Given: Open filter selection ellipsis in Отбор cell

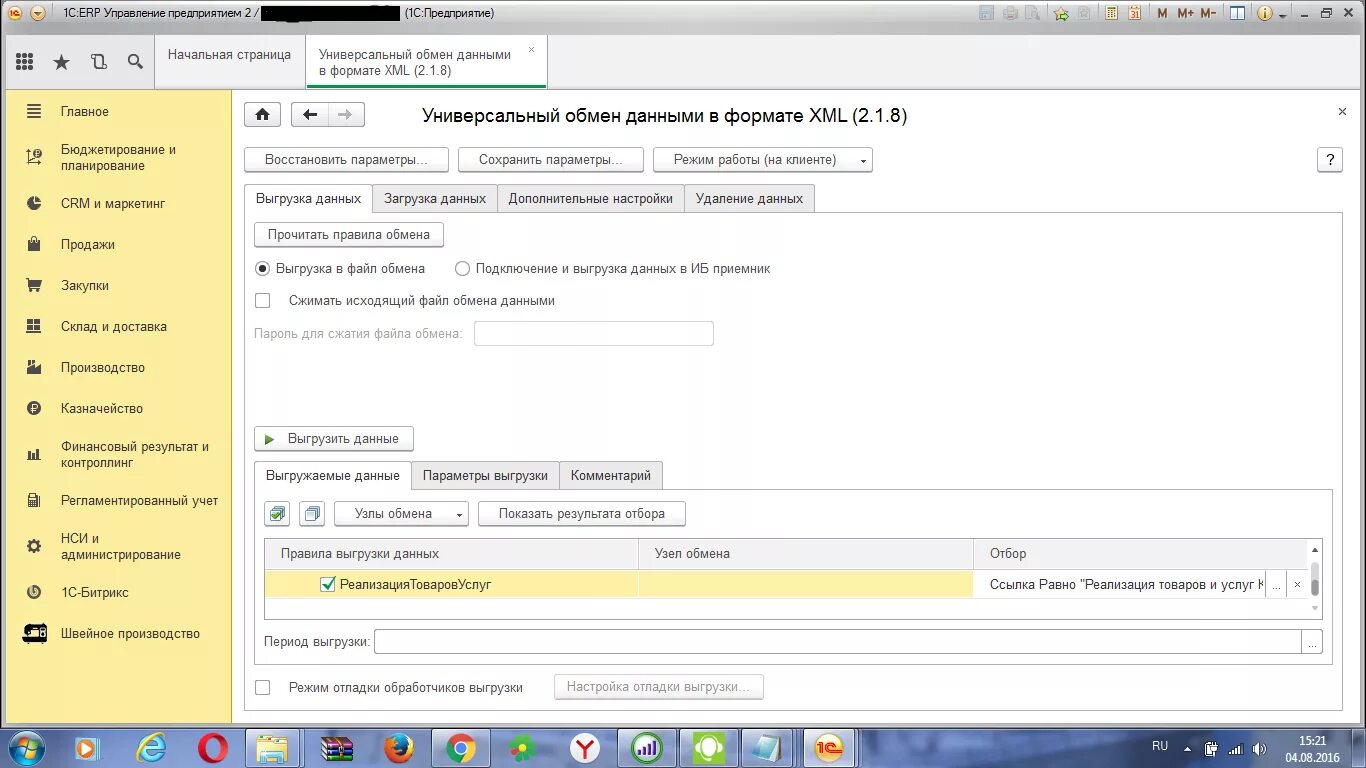Looking at the screenshot, I should pyautogui.click(x=1276, y=585).
